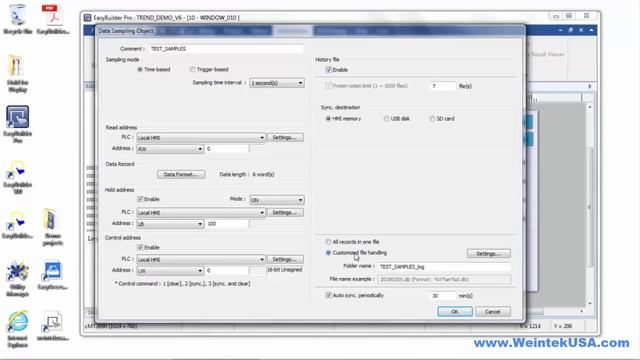Click Control address Settings button
Screen dimensions: 640x360
(285, 260)
